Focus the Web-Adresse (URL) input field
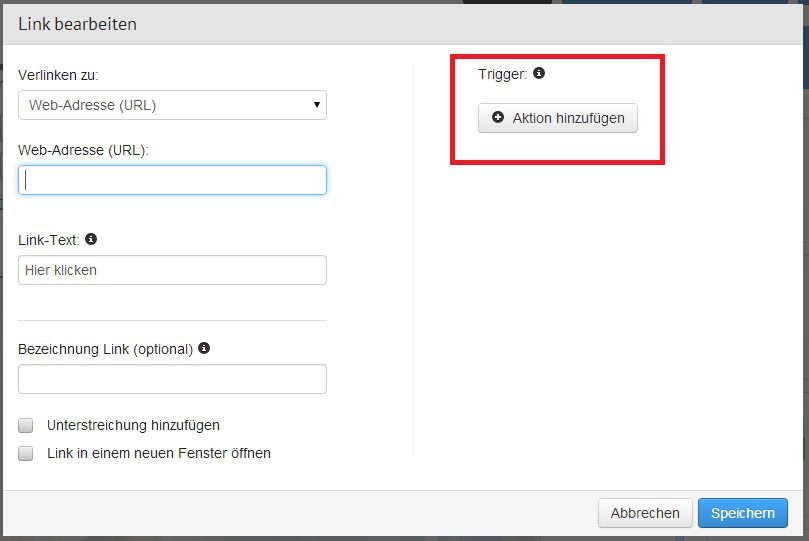809x541 pixels. 172,180
